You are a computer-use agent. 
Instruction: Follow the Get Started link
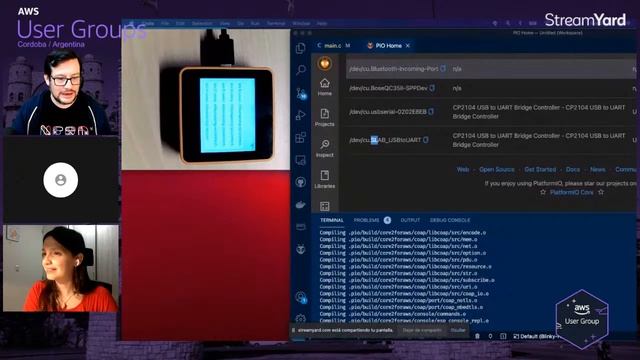click(x=540, y=169)
